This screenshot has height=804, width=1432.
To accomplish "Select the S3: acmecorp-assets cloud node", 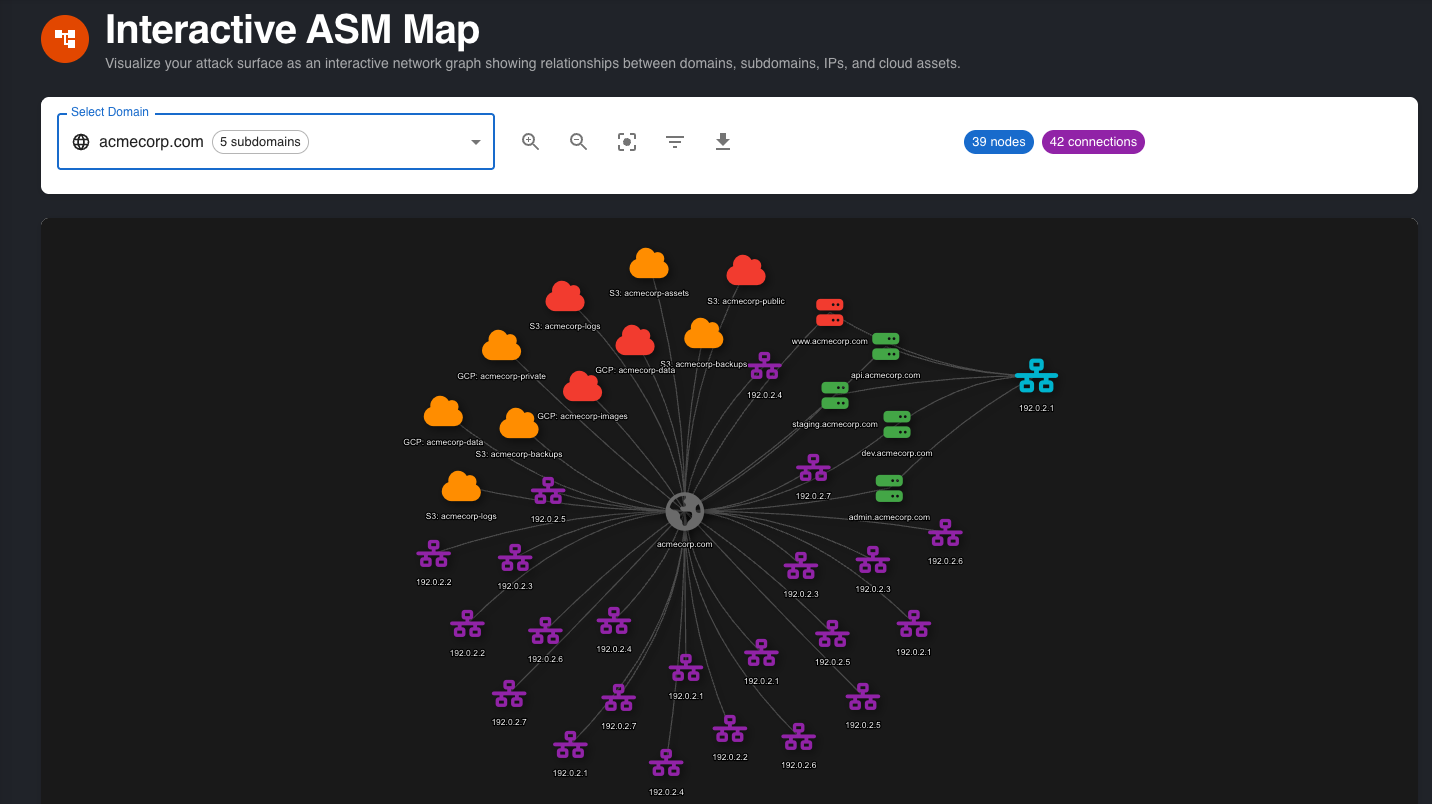I will tap(648, 265).
